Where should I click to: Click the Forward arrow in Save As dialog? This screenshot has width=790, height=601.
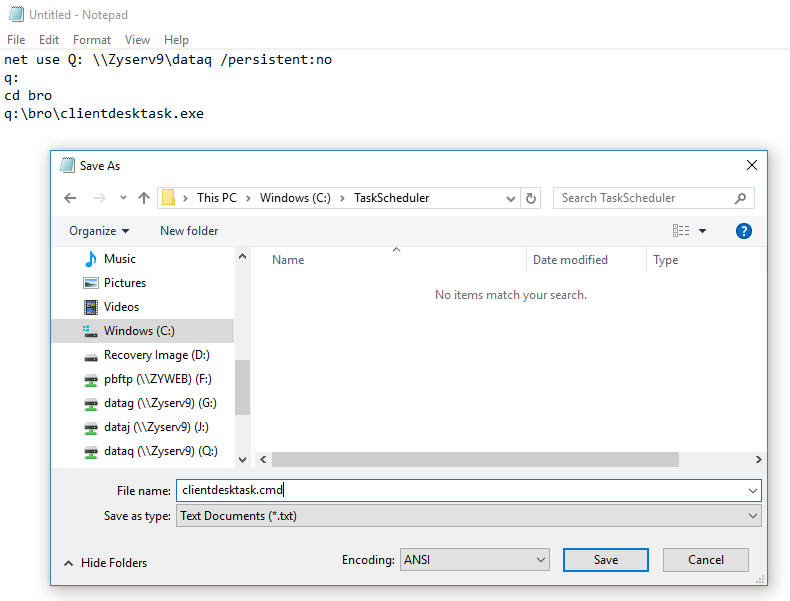click(99, 198)
